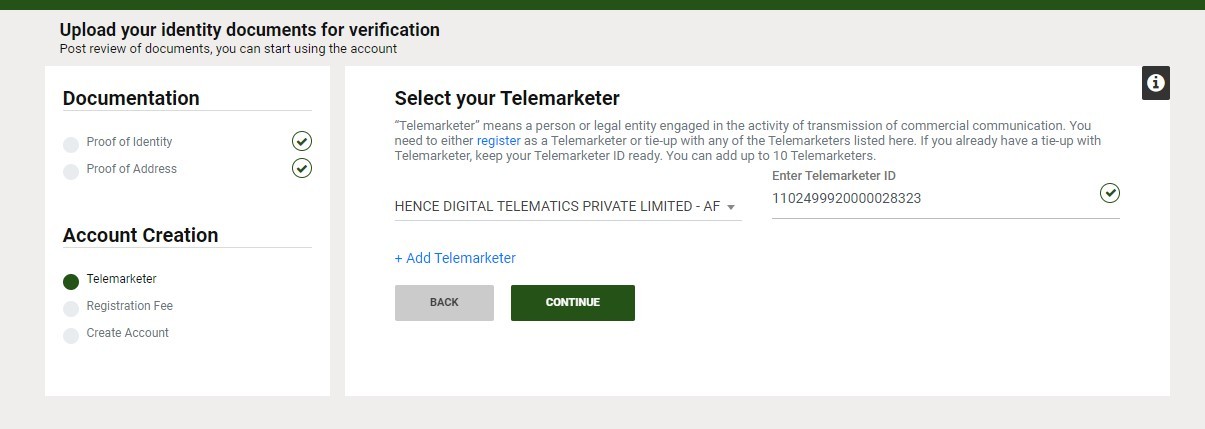
Task: Click the grey Create Account step circle
Action: click(x=71, y=335)
